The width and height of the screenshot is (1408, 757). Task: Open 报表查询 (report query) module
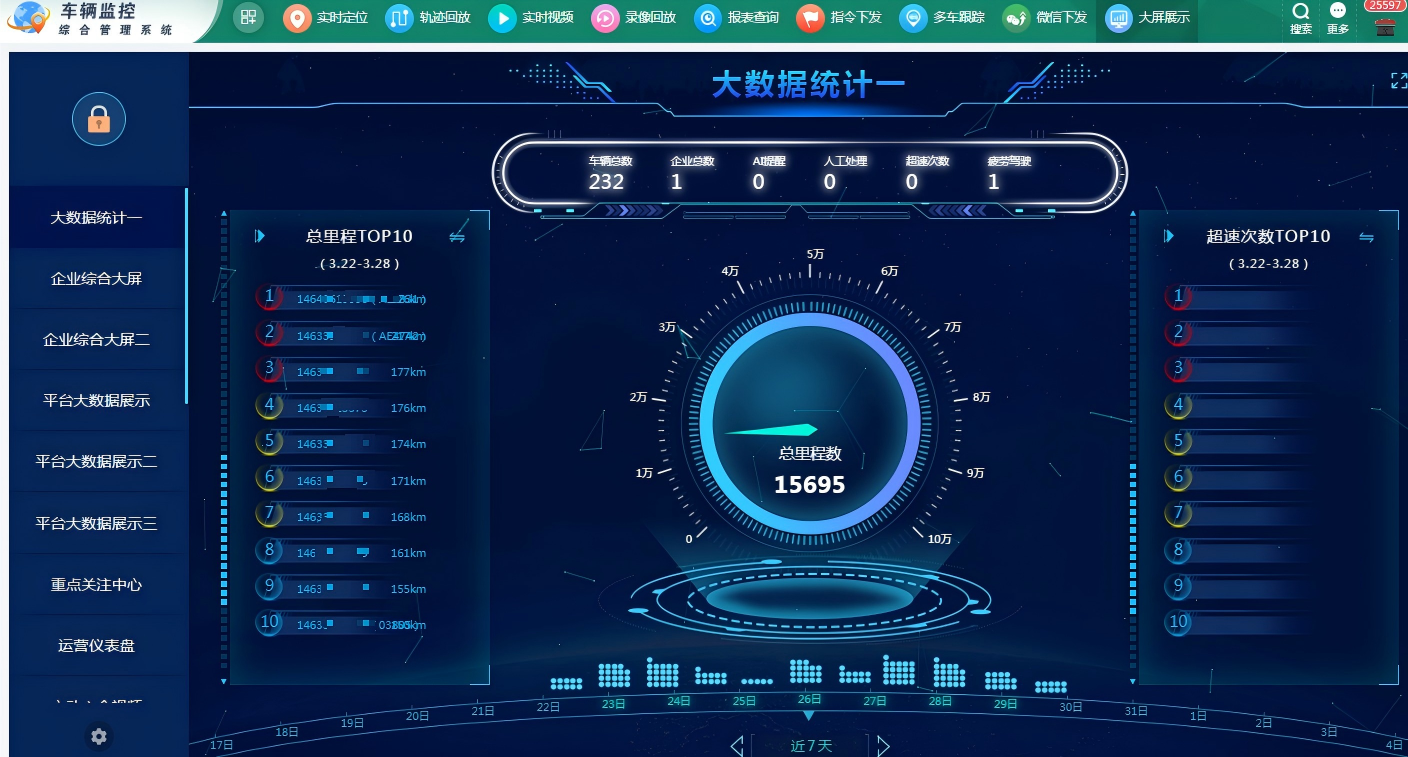pyautogui.click(x=737, y=18)
